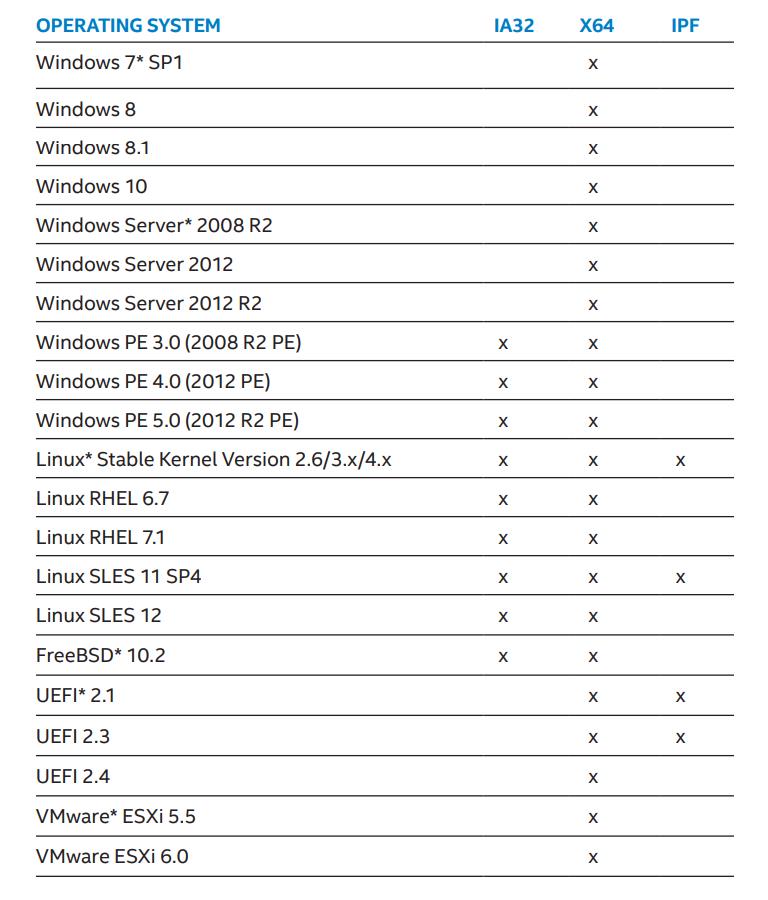Click the X64 x mark for VMware* ESXi 5.5
The image size is (768, 900).
pos(593,818)
